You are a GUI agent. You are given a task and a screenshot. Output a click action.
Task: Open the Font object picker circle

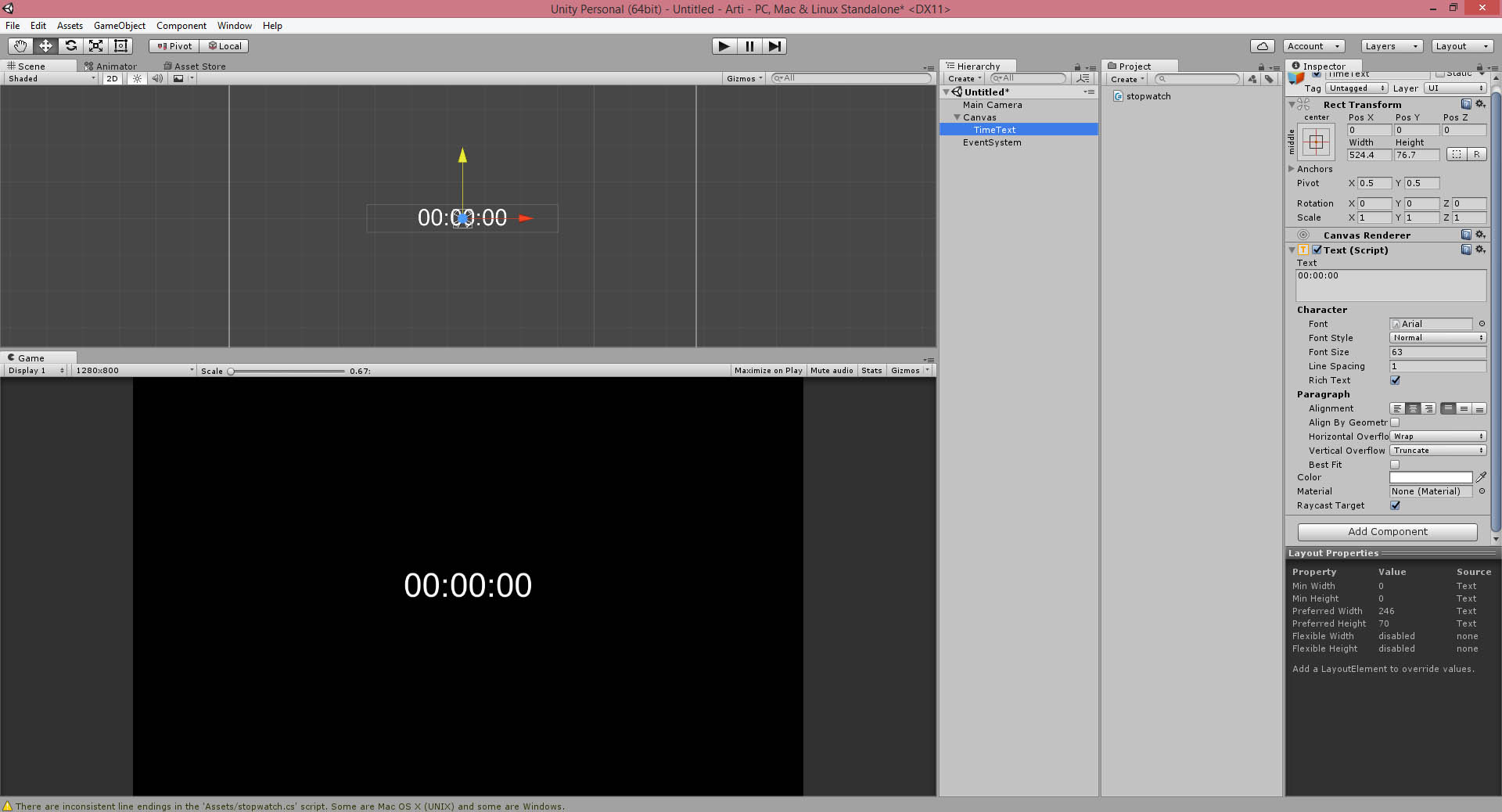coord(1482,324)
